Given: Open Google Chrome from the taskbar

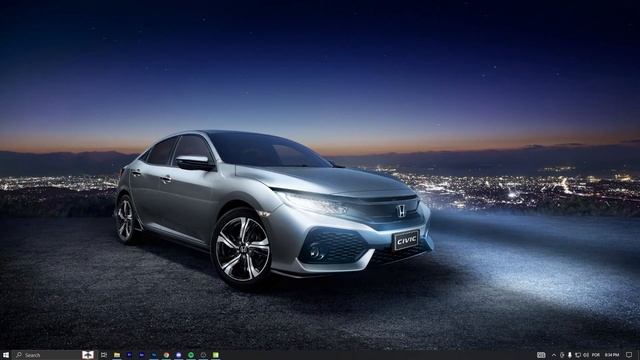Looking at the screenshot, I should tap(166, 355).
